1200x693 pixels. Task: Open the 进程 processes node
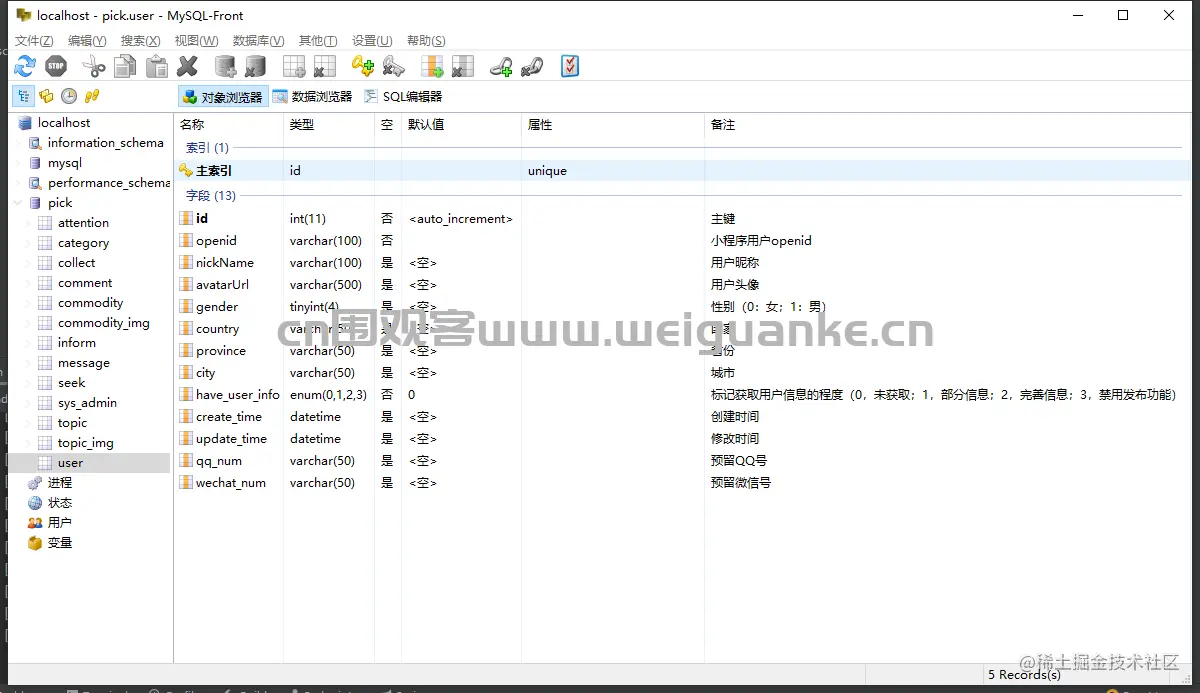click(60, 483)
